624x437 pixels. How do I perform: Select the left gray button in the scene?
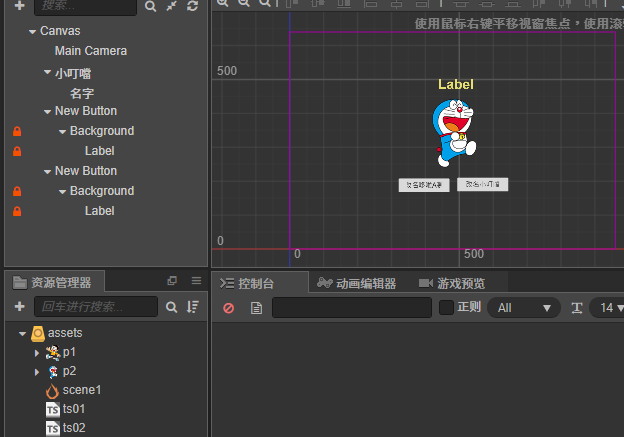click(424, 185)
